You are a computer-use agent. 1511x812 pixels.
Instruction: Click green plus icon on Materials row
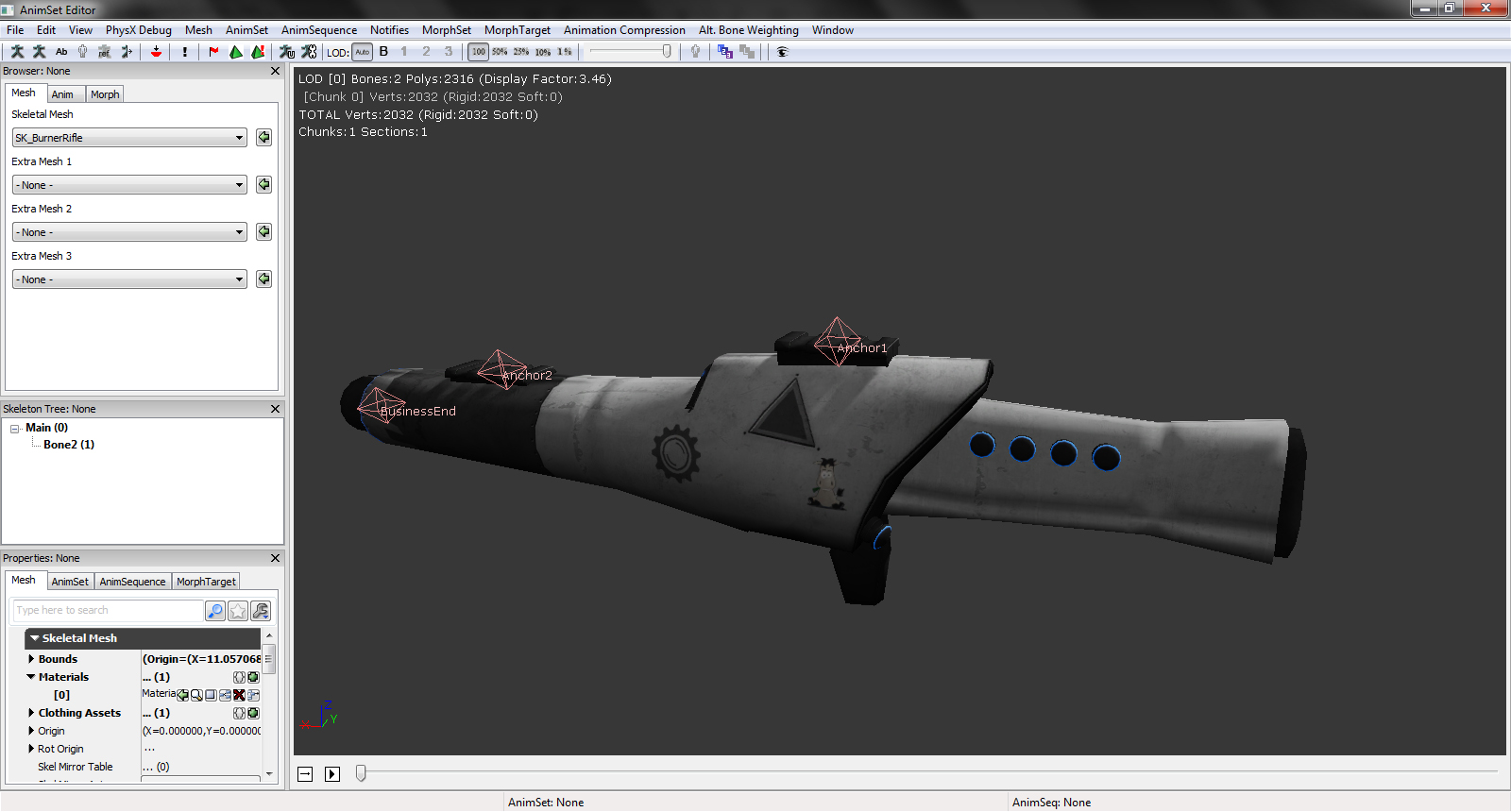point(253,677)
